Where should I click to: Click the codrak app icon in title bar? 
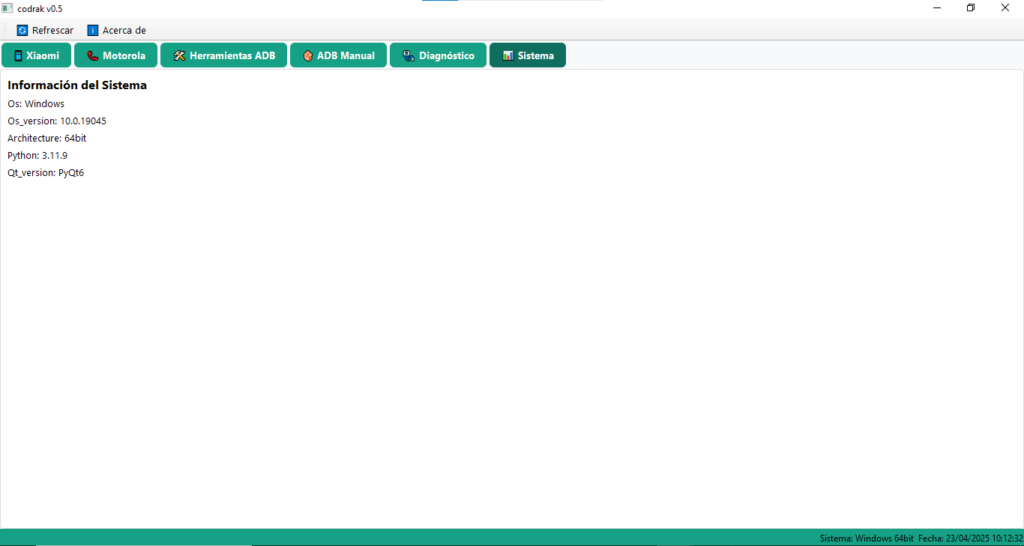(8, 8)
